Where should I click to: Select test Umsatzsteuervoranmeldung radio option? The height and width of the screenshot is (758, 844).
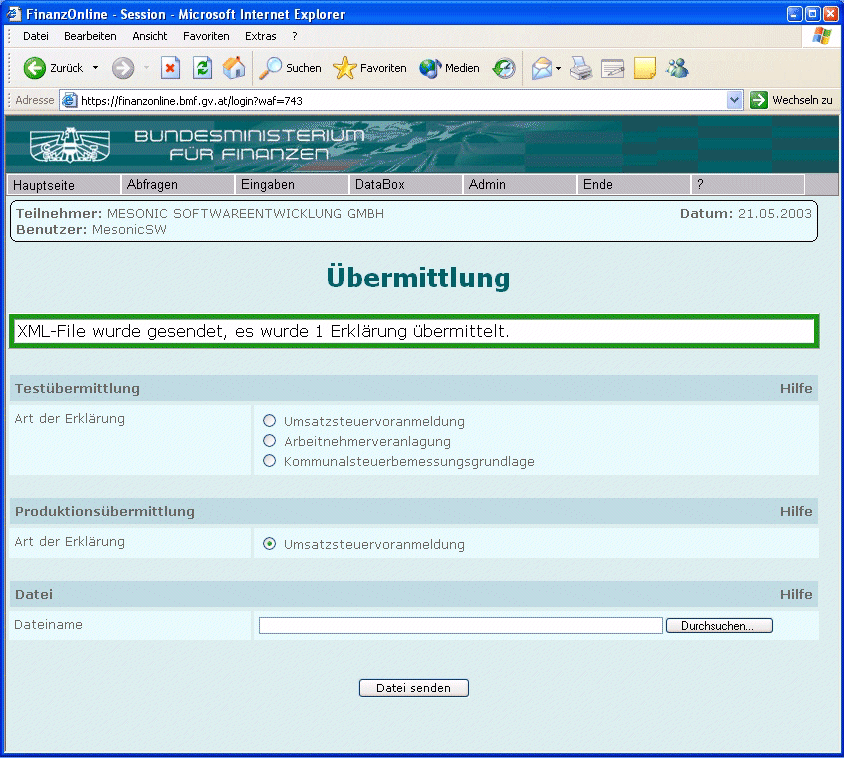pos(270,421)
